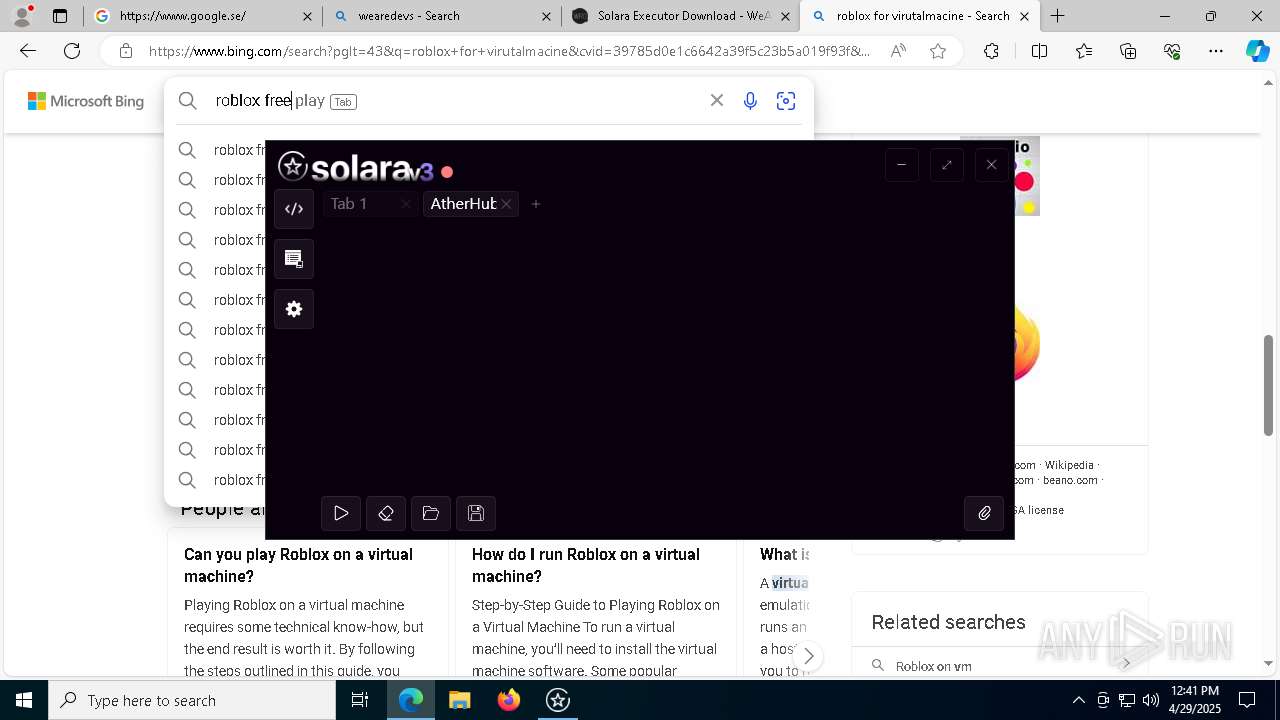The width and height of the screenshot is (1280, 720).
Task: Start Bing voice search with microphone
Action: (750, 101)
